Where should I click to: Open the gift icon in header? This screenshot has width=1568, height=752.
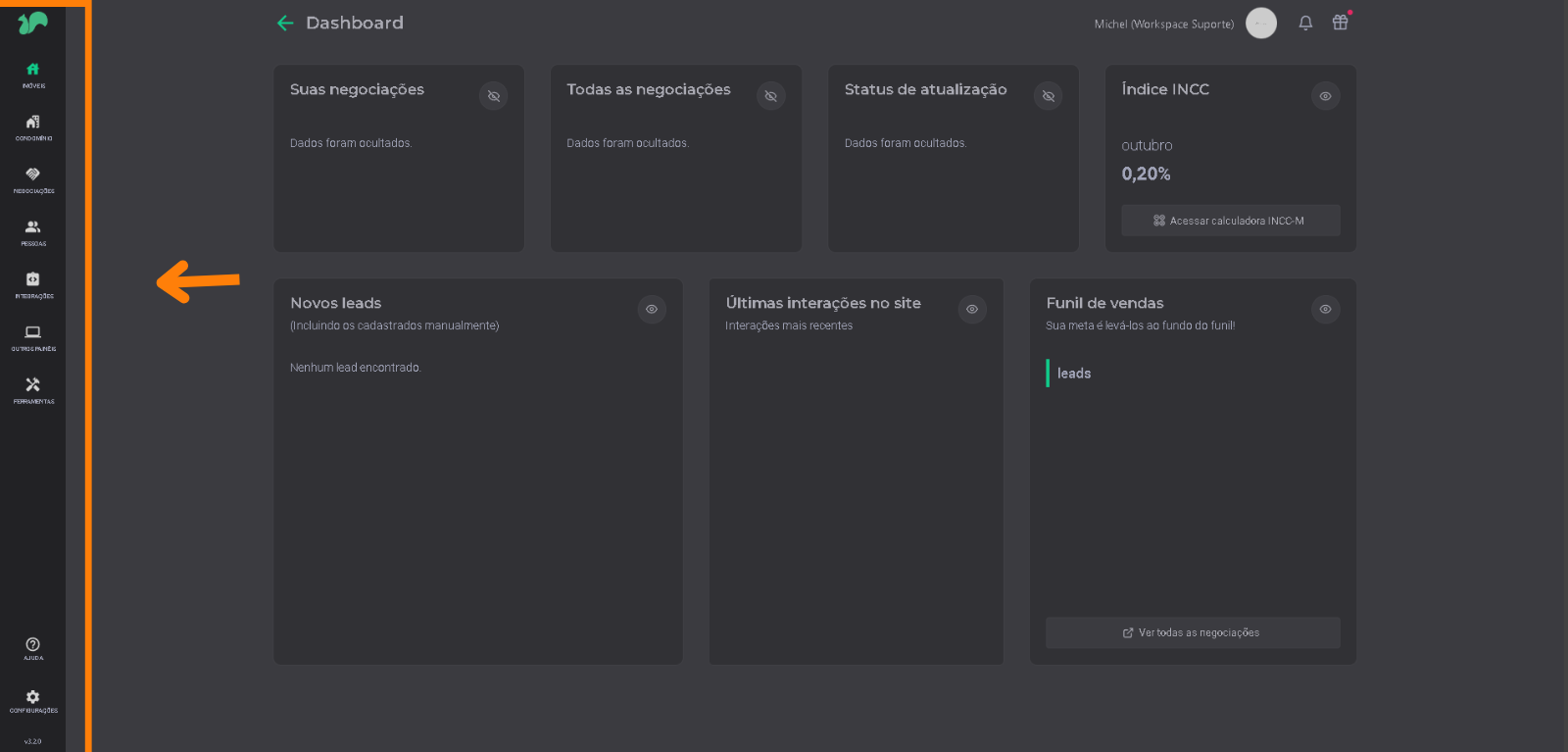tap(1340, 23)
